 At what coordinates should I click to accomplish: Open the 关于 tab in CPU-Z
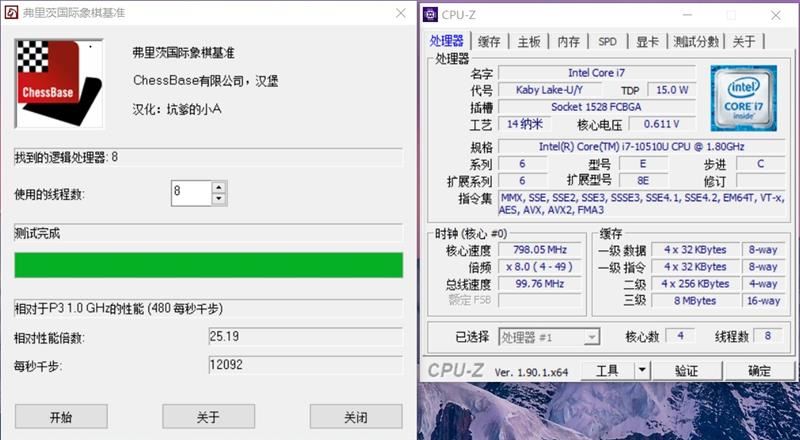coord(744,42)
